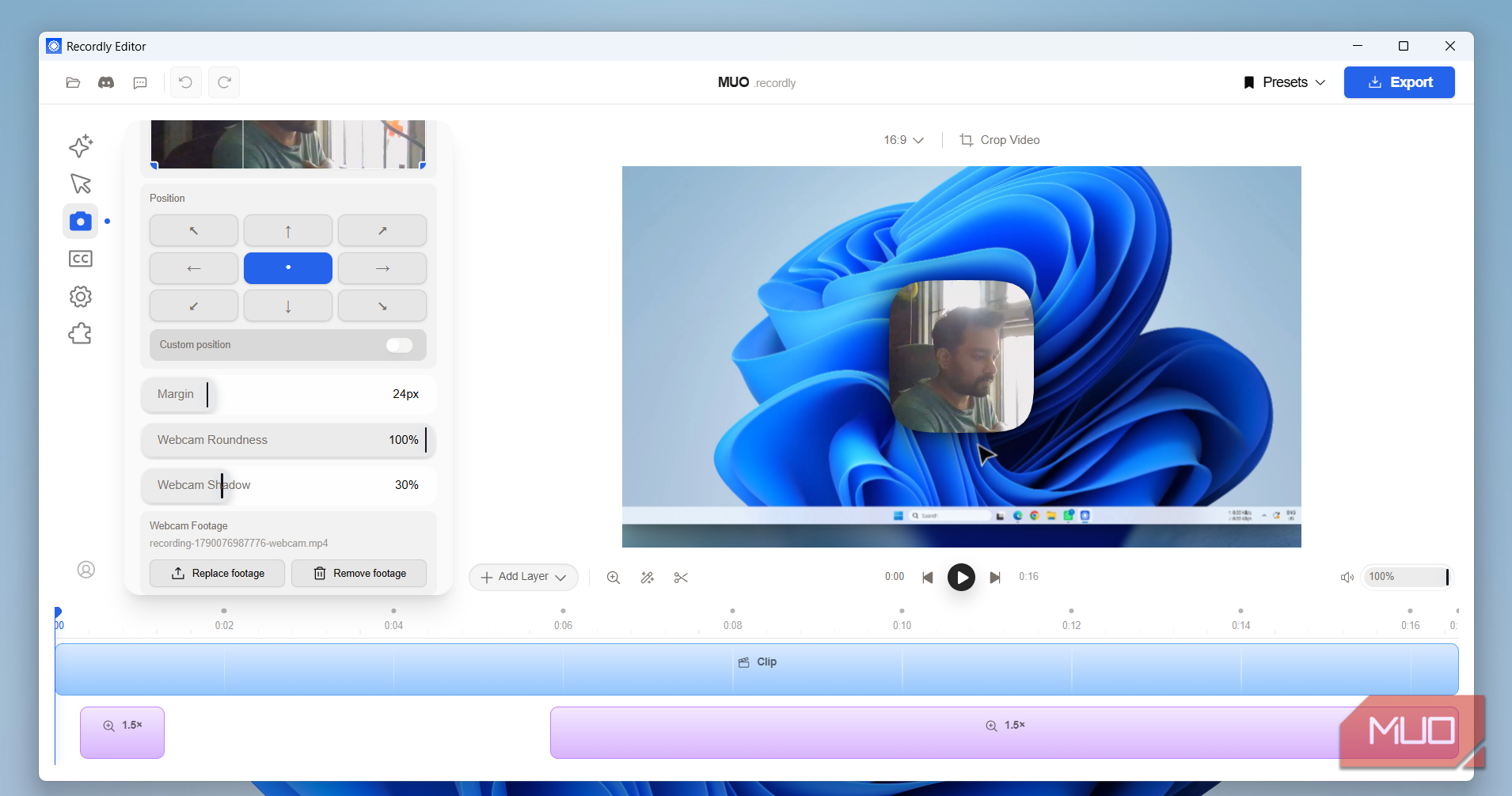1512x796 pixels.
Task: Click the webcam thumbnail preview in the panel
Action: coord(288,144)
